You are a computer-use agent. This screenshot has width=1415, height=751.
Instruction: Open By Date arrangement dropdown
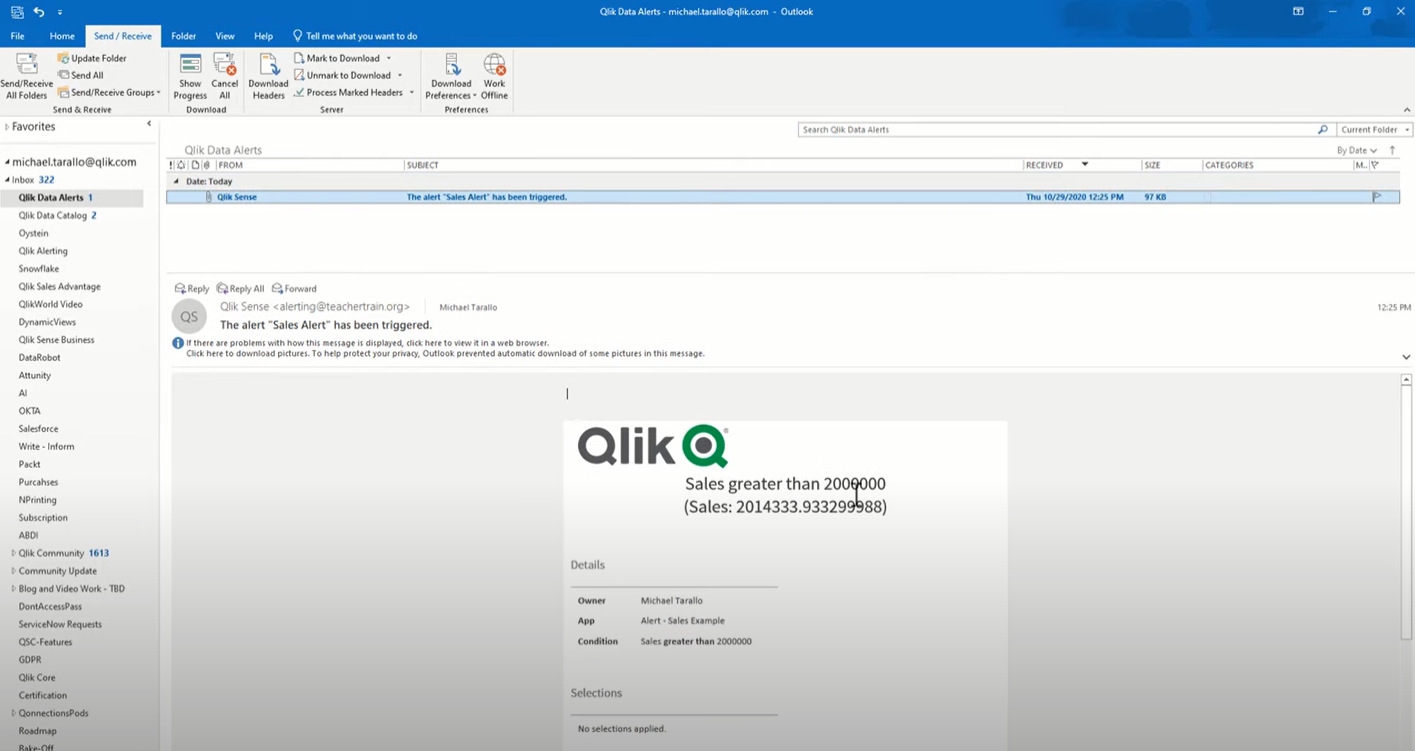pyautogui.click(x=1357, y=150)
